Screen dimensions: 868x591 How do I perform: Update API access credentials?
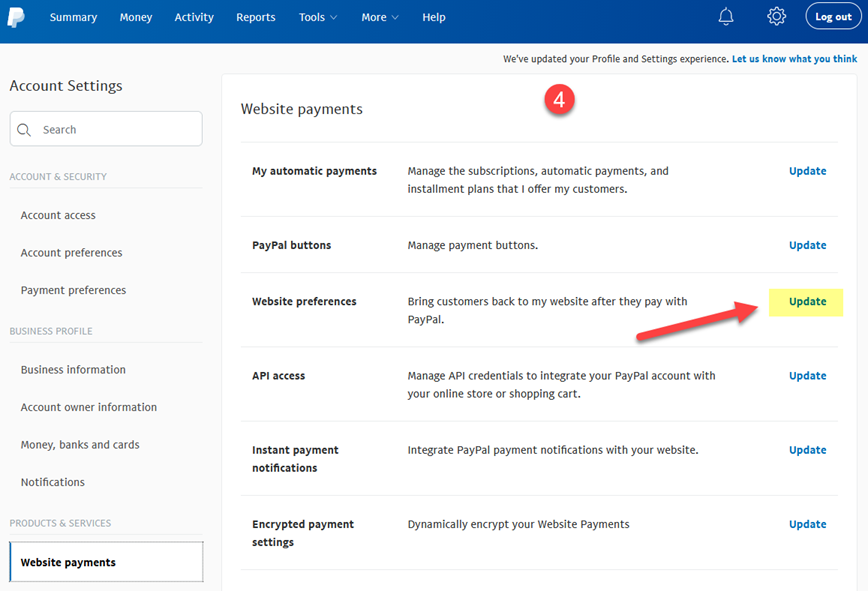point(807,376)
